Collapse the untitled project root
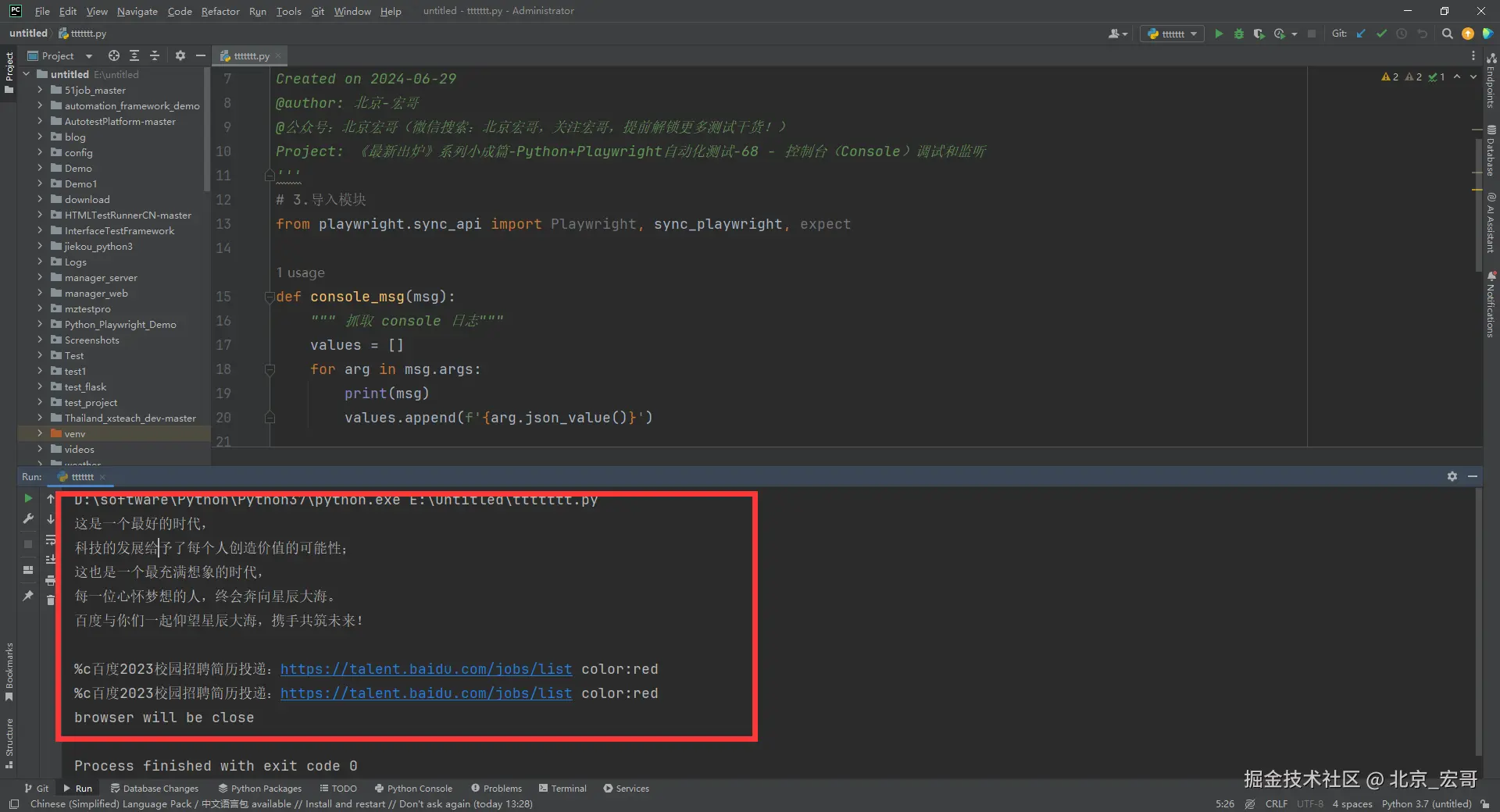Screen dimensions: 1500x812 [x=27, y=74]
